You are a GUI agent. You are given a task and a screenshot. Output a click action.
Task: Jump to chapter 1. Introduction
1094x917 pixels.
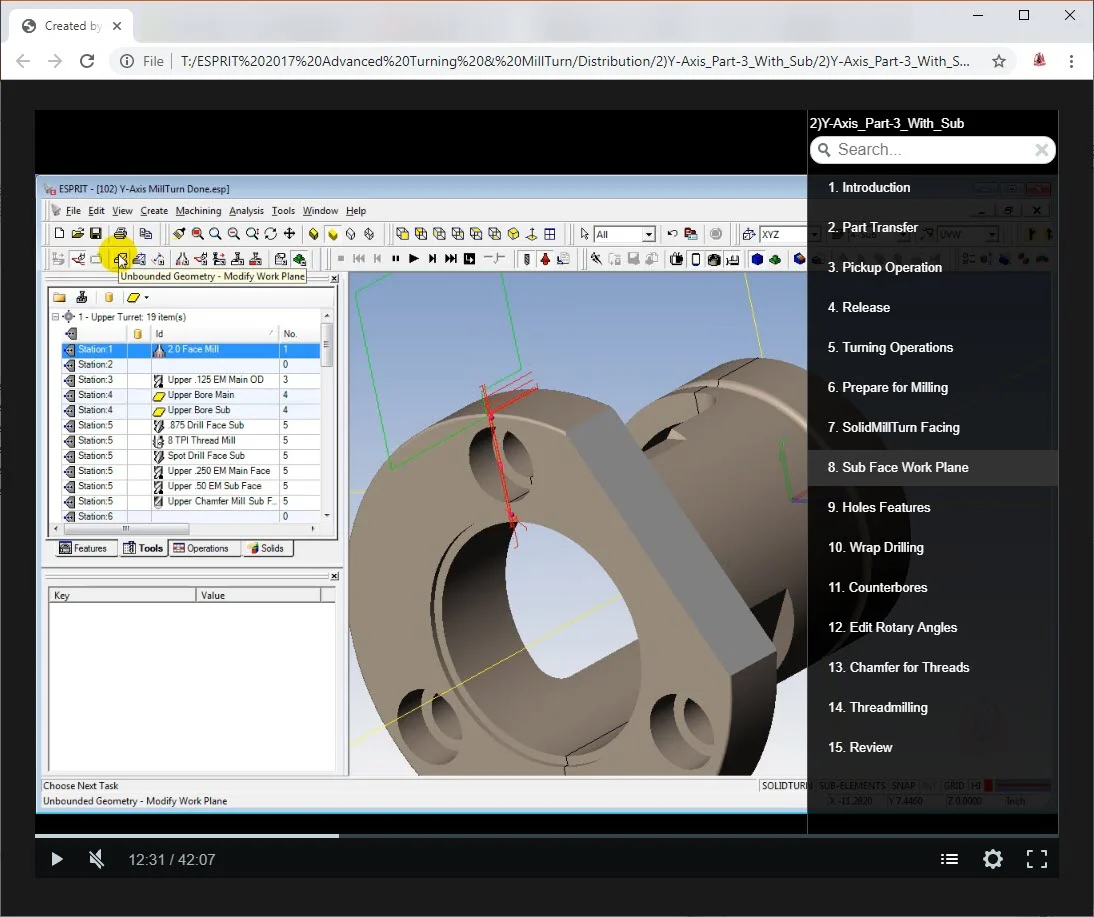coord(932,187)
